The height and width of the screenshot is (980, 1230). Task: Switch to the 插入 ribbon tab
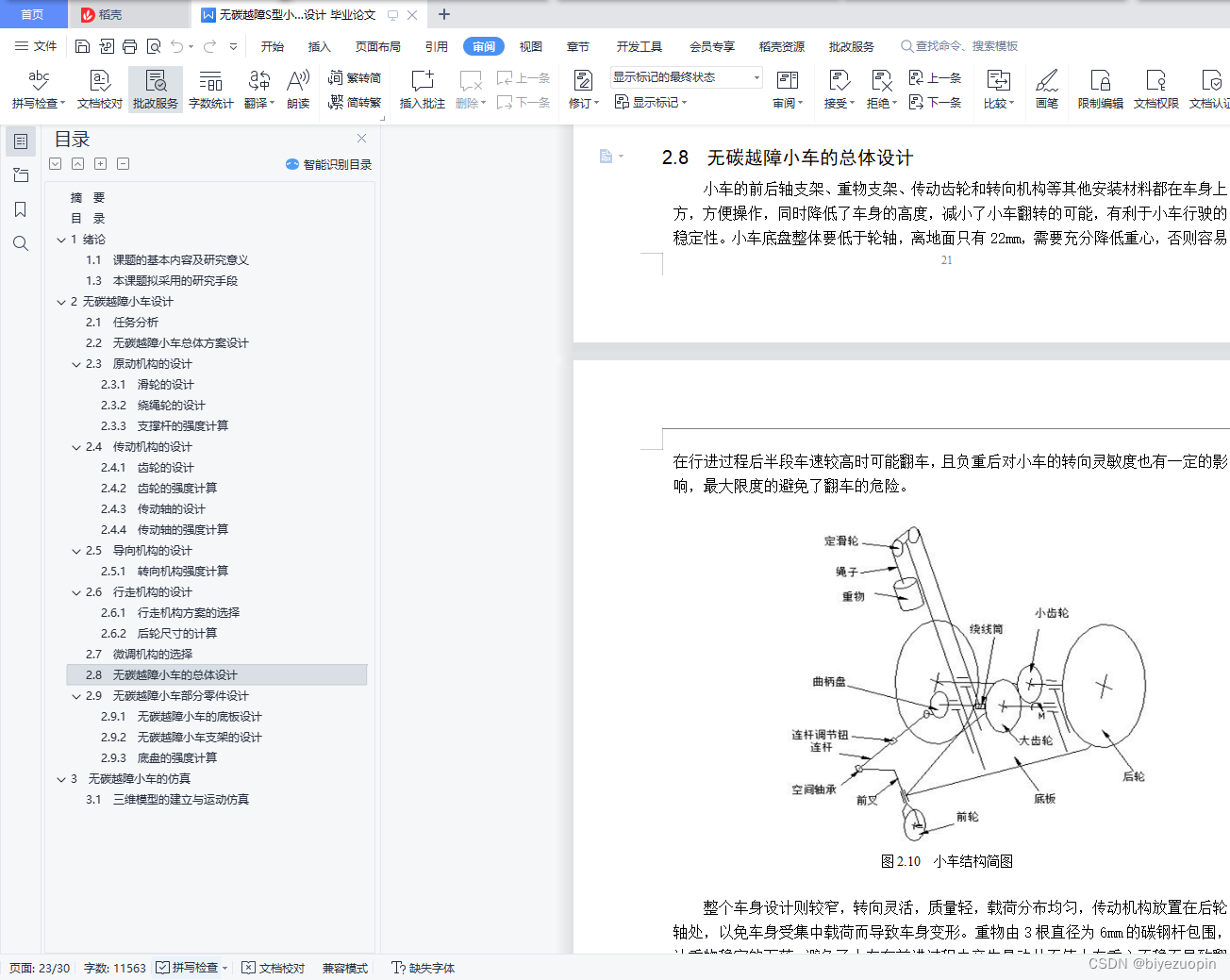pyautogui.click(x=320, y=46)
